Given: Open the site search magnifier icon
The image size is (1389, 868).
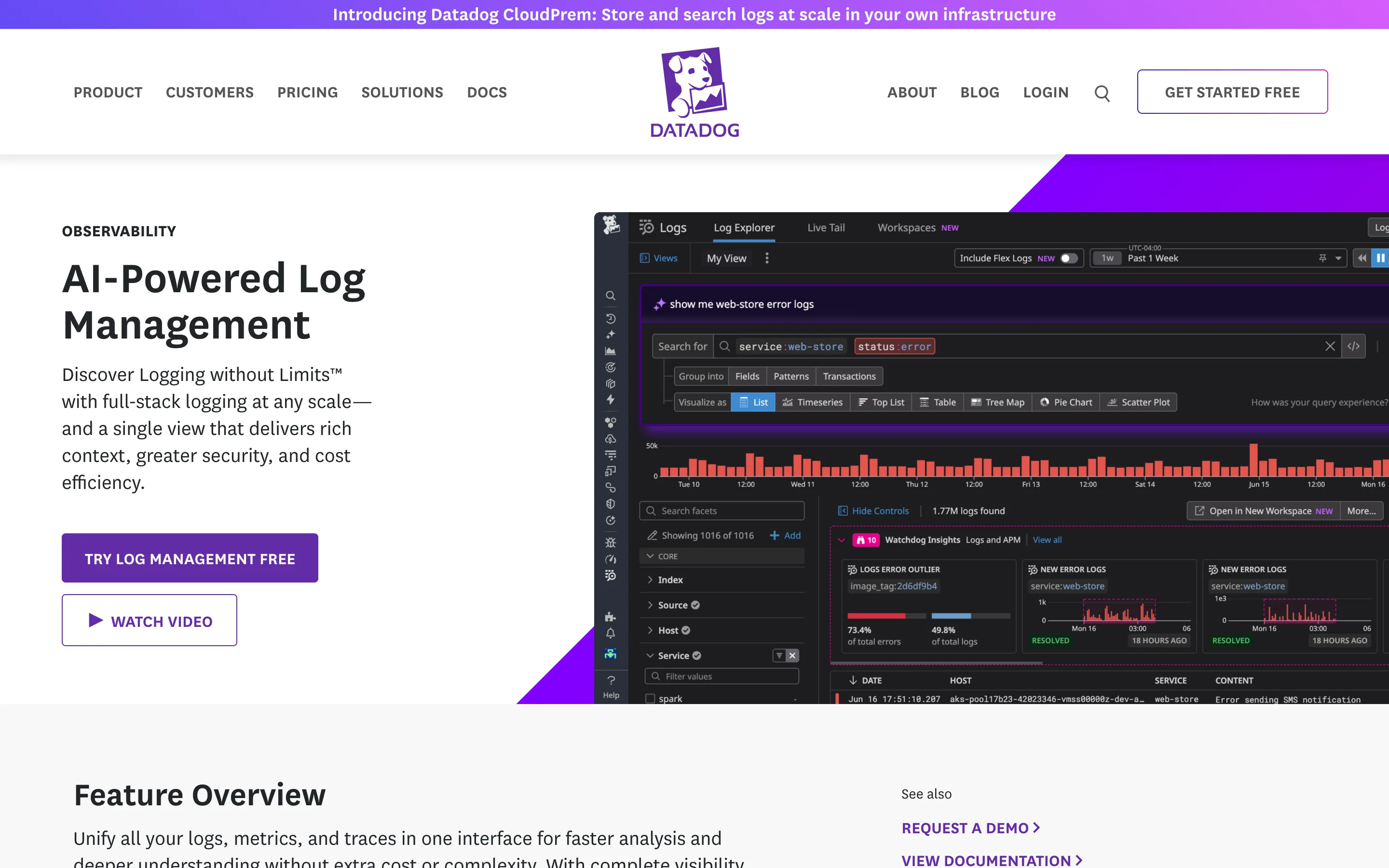Looking at the screenshot, I should pyautogui.click(x=1102, y=93).
